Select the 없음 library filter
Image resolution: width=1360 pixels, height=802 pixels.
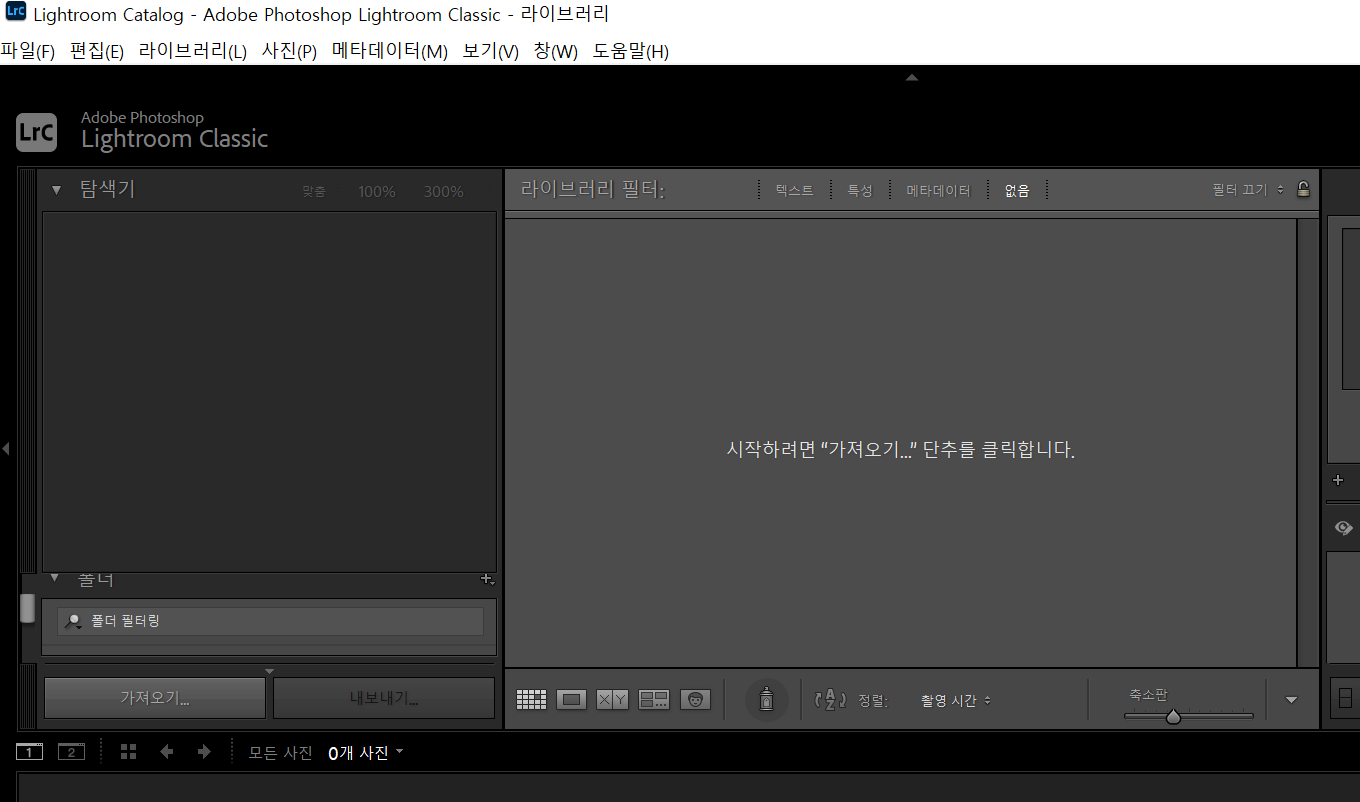tap(1017, 190)
